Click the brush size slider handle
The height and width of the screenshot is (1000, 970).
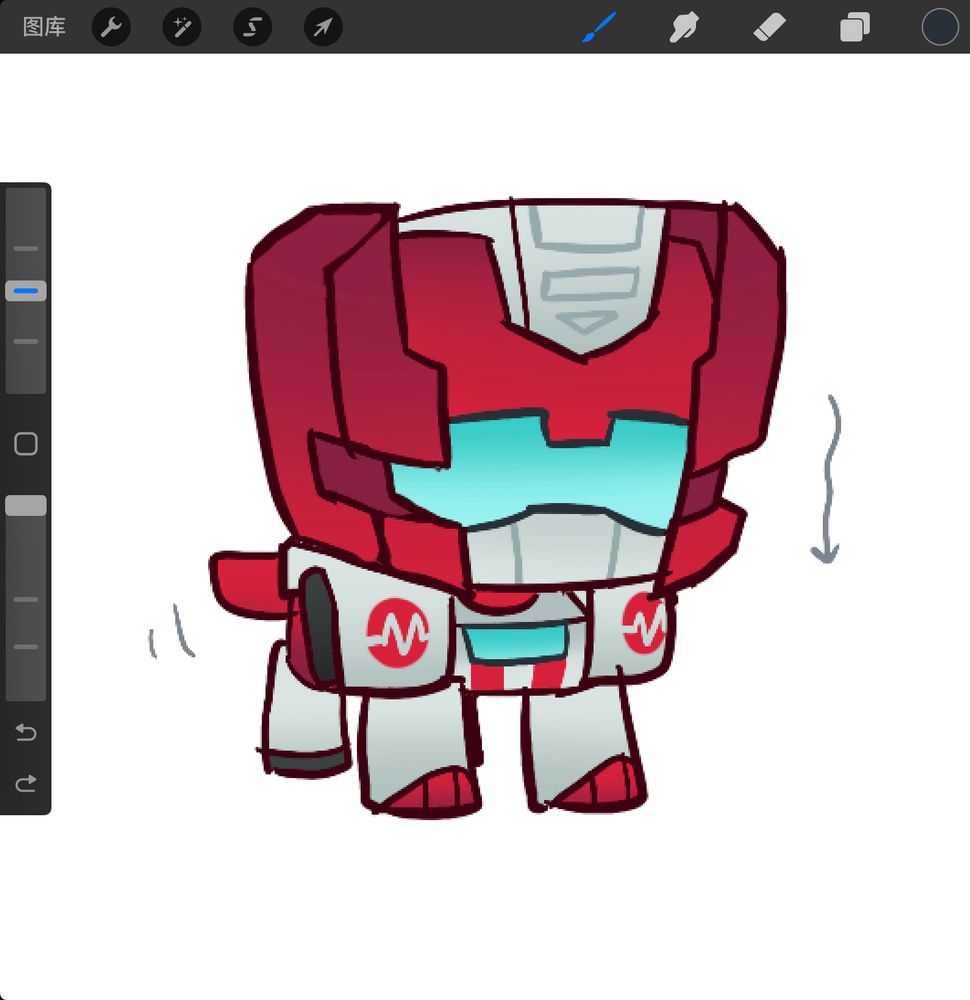[x=26, y=291]
